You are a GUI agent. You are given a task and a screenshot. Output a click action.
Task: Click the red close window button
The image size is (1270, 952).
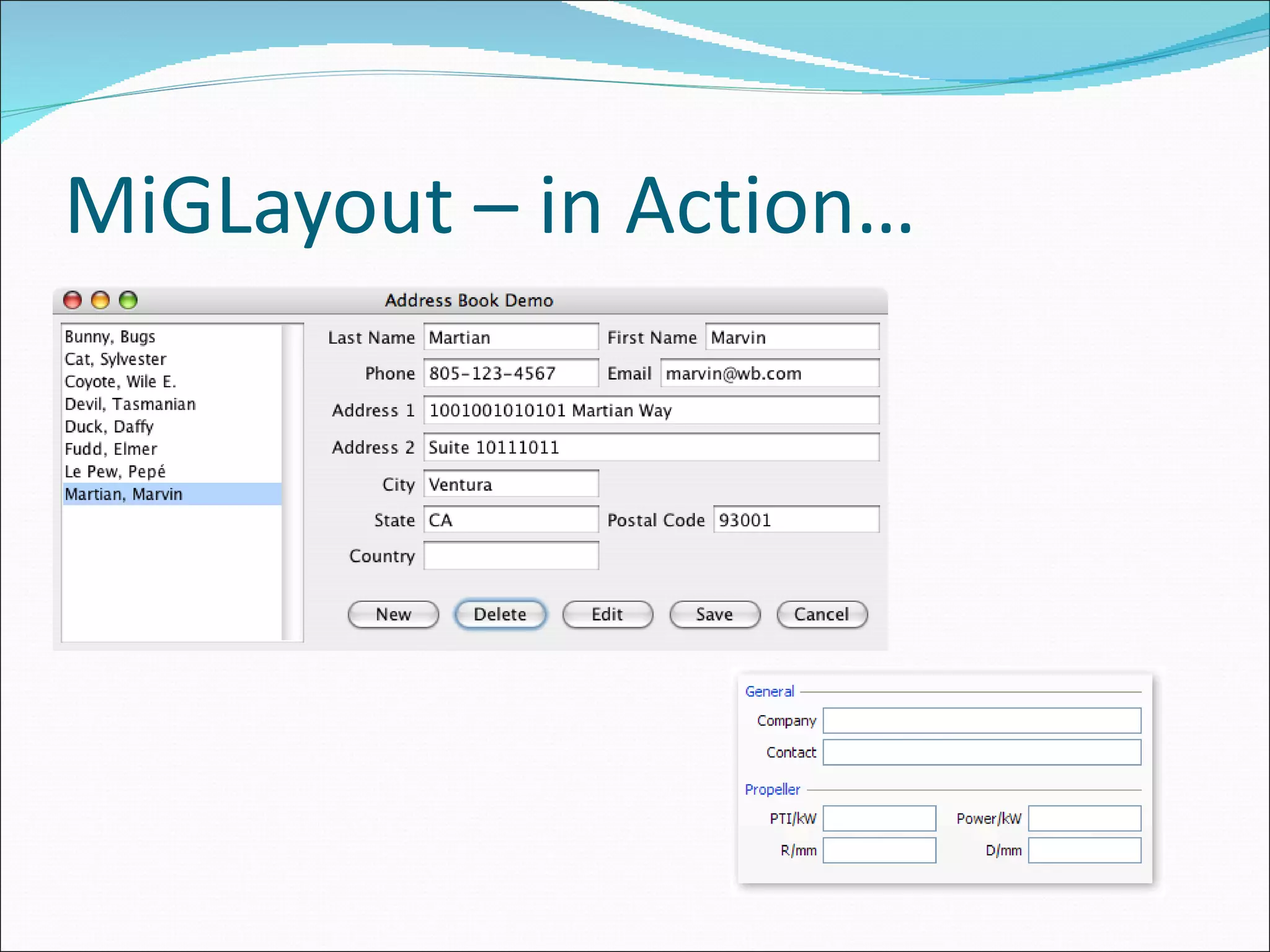73,300
